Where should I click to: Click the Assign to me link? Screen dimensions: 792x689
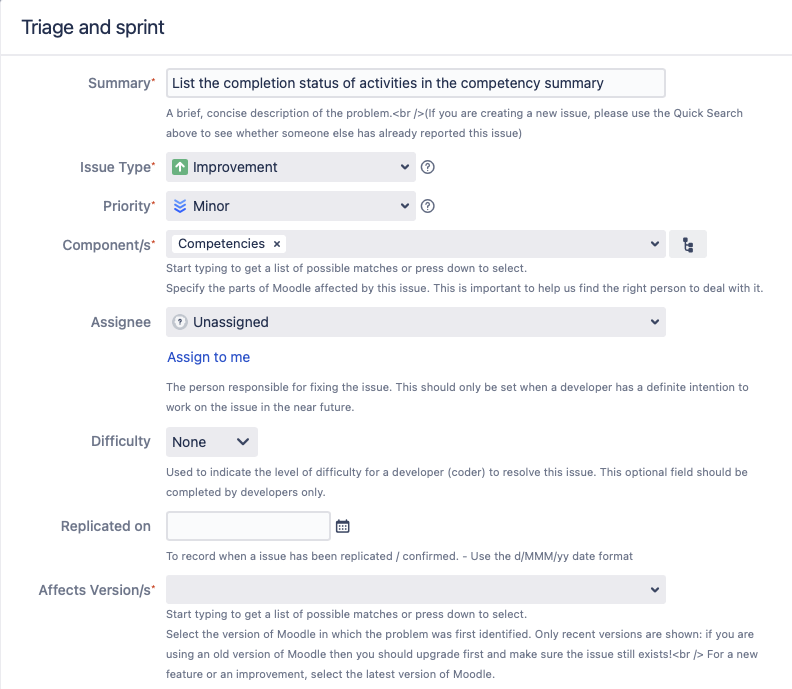(x=209, y=357)
